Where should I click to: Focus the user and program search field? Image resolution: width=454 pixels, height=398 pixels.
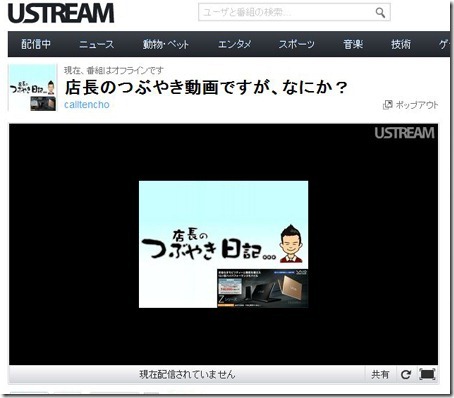click(294, 12)
